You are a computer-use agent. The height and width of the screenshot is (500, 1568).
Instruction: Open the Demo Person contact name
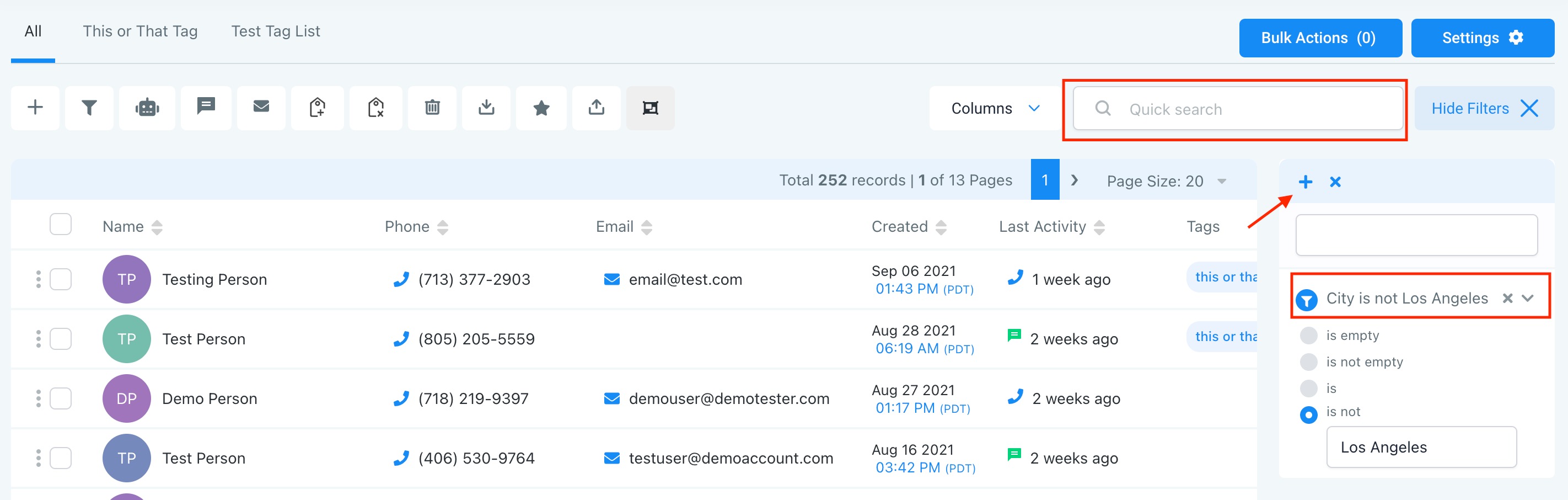(x=210, y=399)
